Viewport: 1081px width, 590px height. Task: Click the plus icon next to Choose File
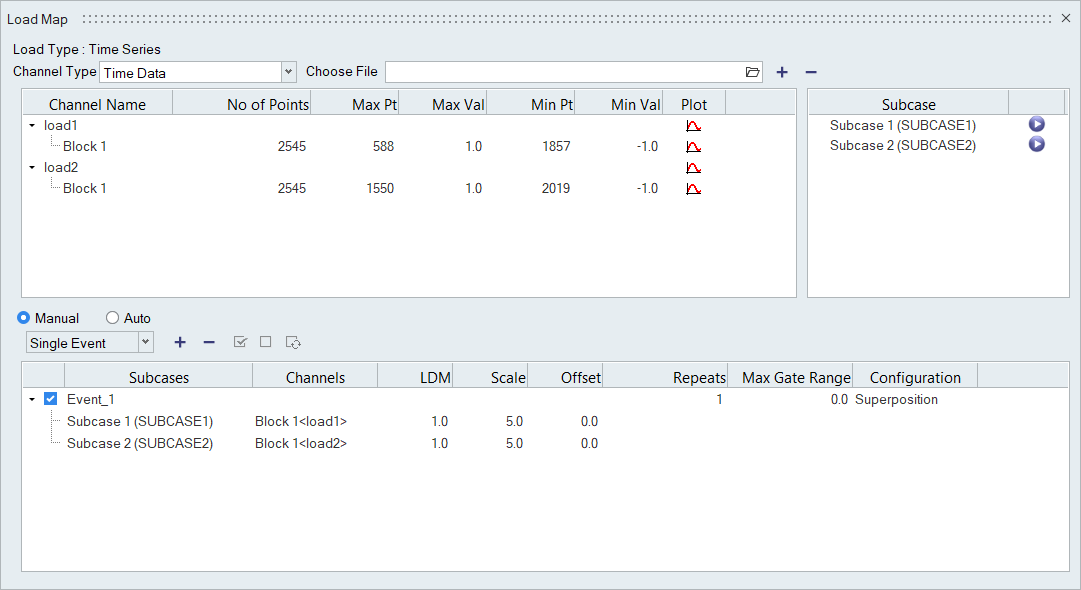click(x=782, y=72)
